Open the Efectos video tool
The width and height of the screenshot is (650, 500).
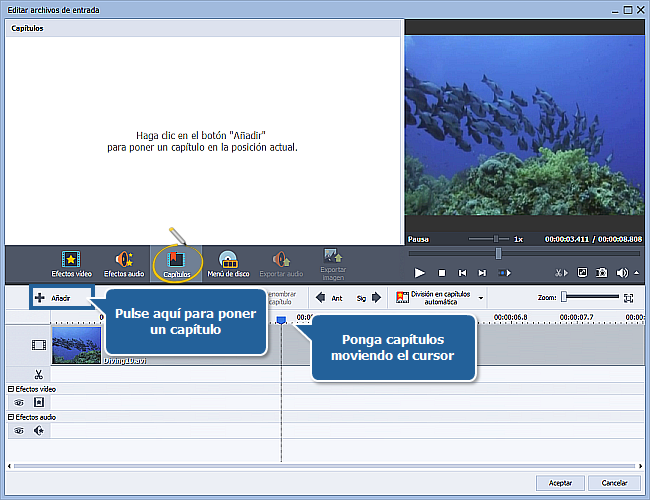[70, 262]
